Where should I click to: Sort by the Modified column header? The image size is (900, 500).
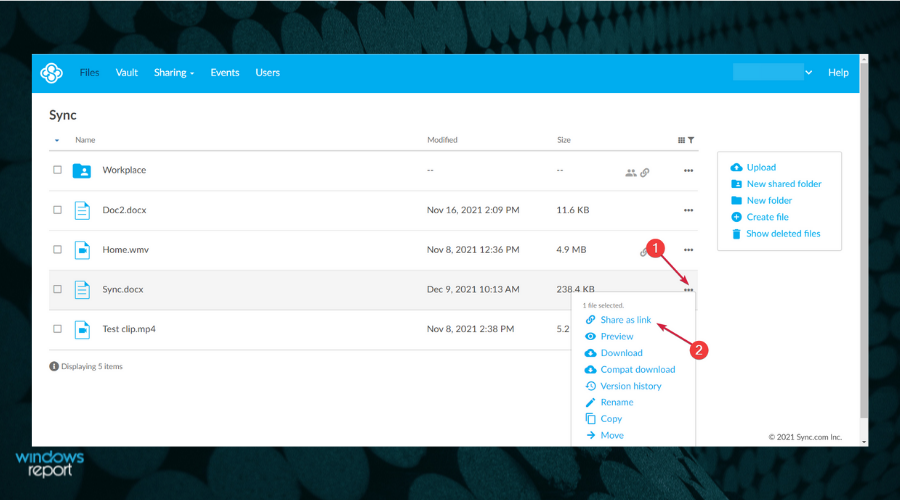[442, 140]
